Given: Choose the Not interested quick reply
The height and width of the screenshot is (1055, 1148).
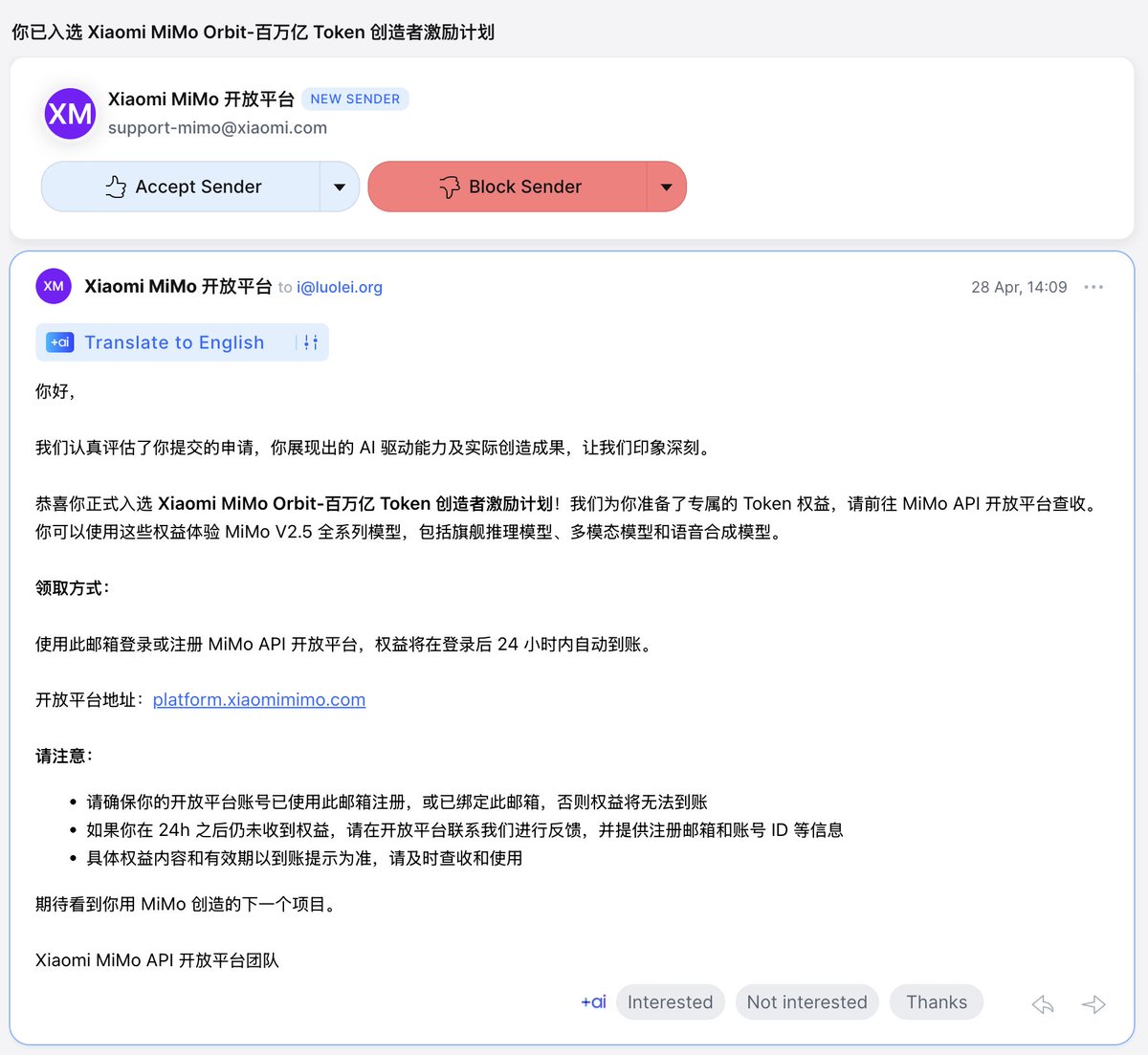Looking at the screenshot, I should click(807, 1001).
